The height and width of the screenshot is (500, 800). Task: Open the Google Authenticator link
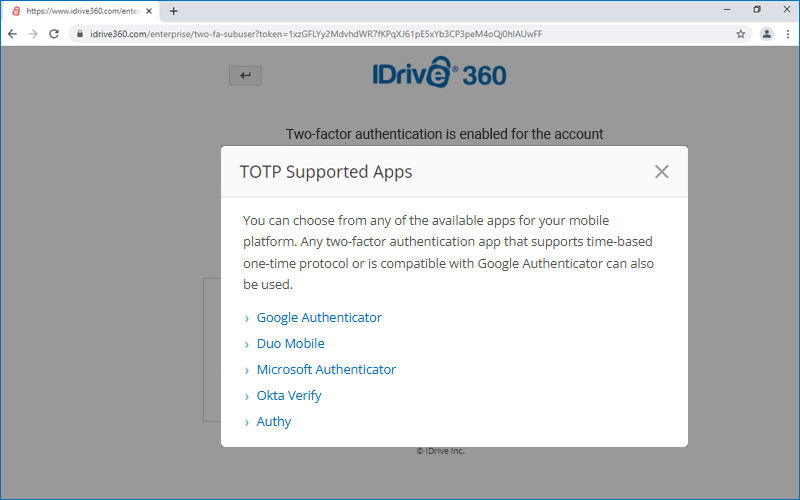[x=319, y=317]
